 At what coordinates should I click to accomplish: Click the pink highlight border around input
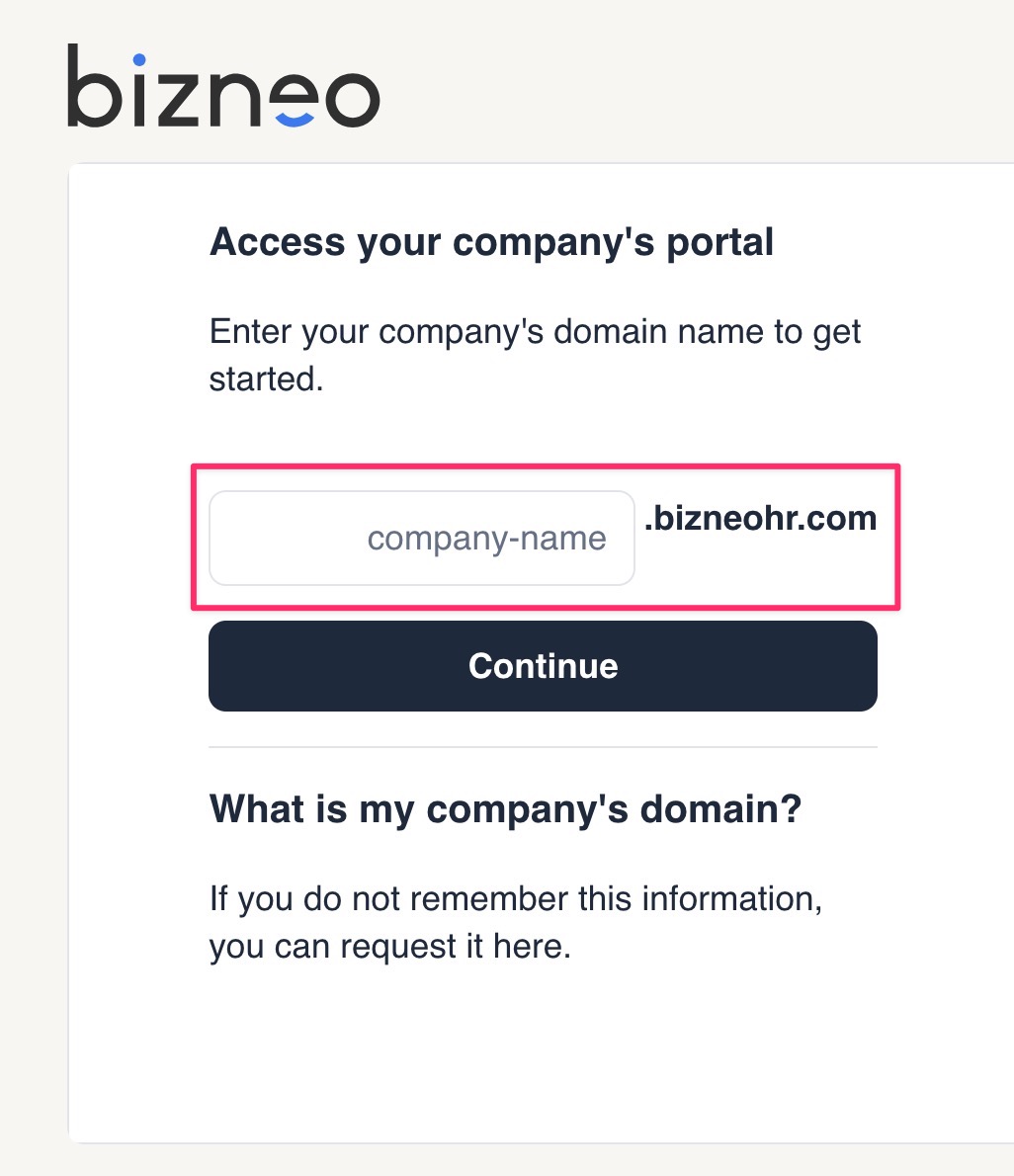pyautogui.click(x=546, y=466)
